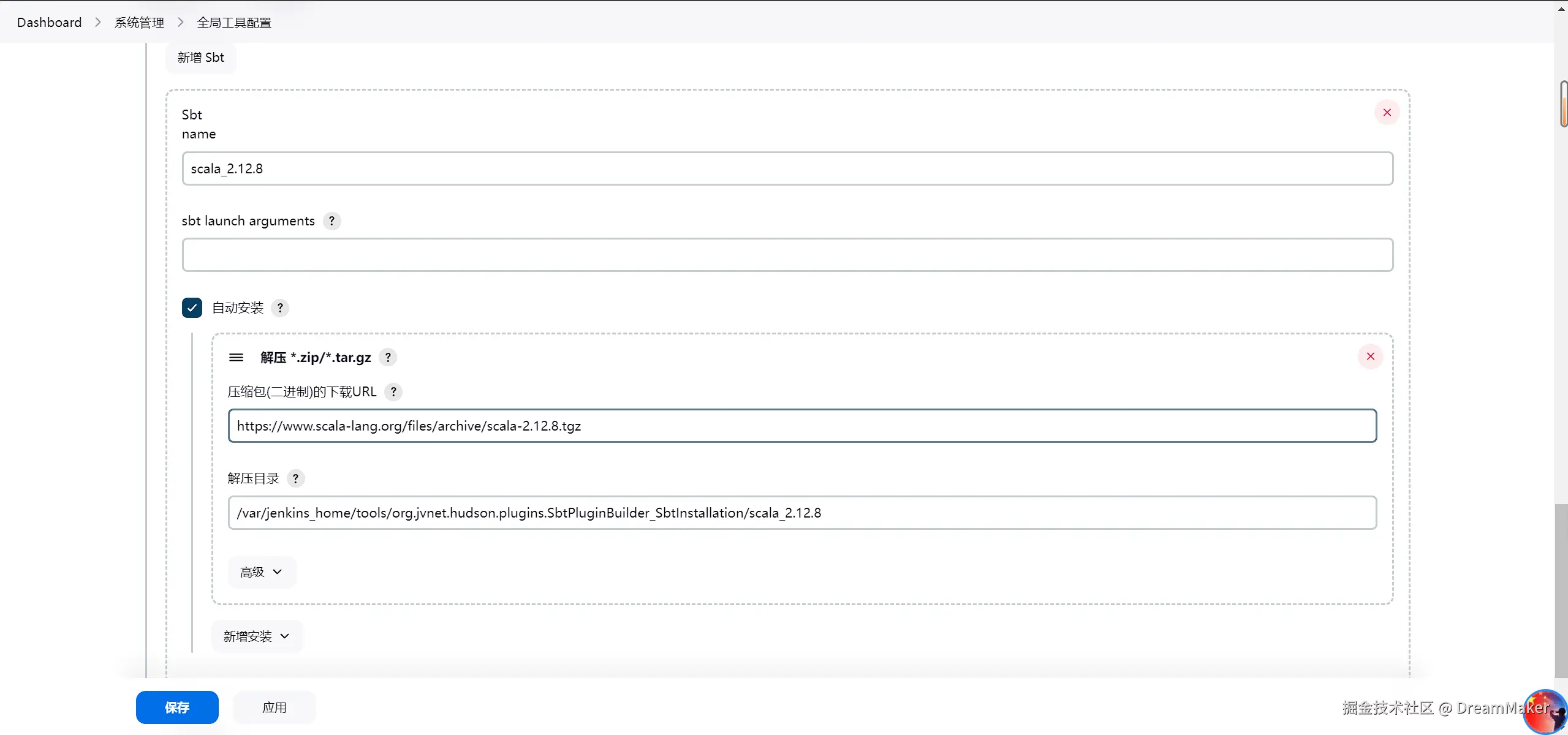This screenshot has width=1568, height=735.
Task: Click the sbt launch arguments text box
Action: tap(787, 255)
